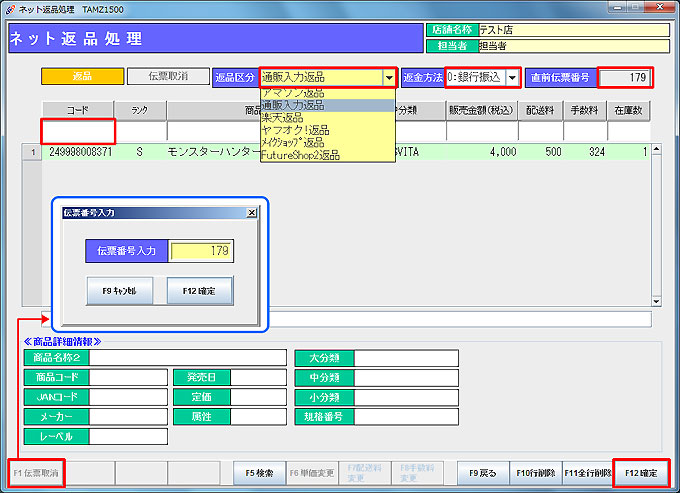Click the empty コード input cell

(x=77, y=131)
